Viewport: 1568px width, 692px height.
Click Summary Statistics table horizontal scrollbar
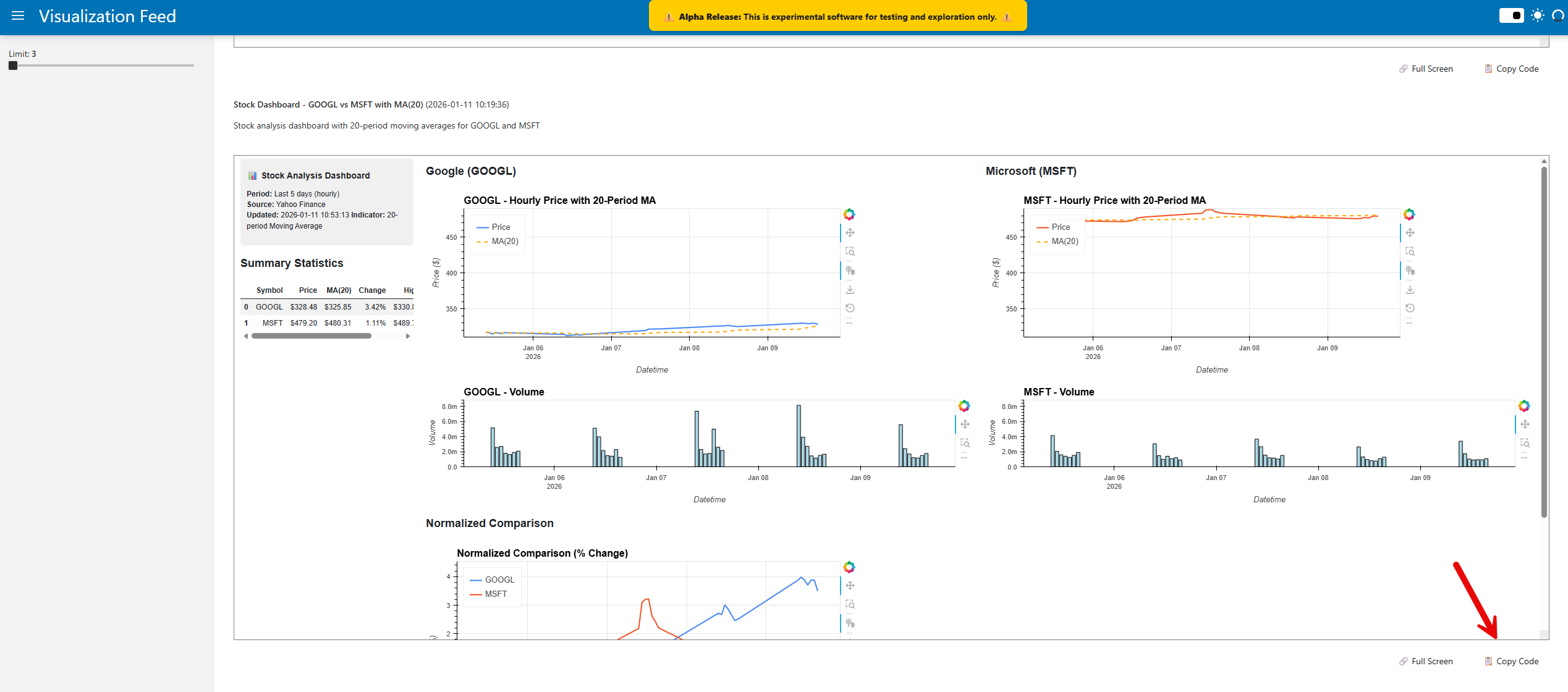tap(311, 336)
